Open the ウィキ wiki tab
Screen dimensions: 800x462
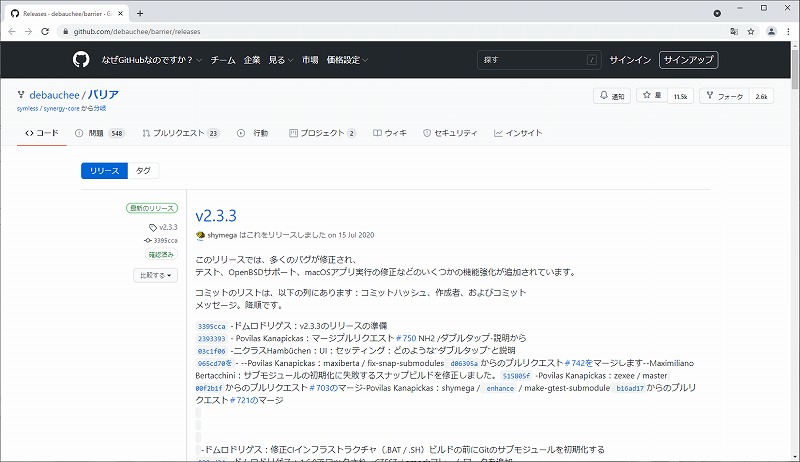pyautogui.click(x=390, y=133)
